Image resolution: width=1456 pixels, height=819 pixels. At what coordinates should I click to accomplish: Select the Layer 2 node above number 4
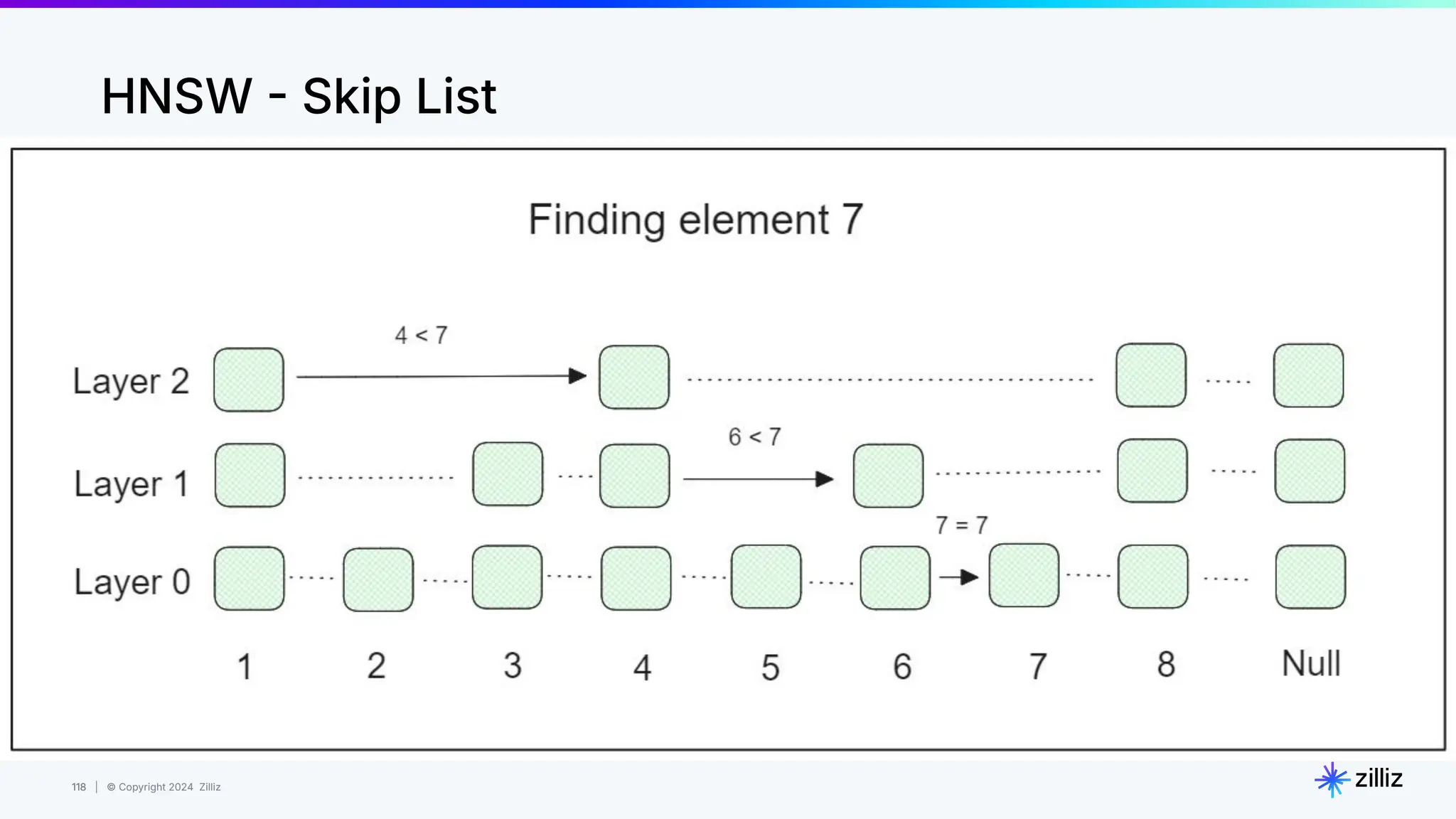634,378
